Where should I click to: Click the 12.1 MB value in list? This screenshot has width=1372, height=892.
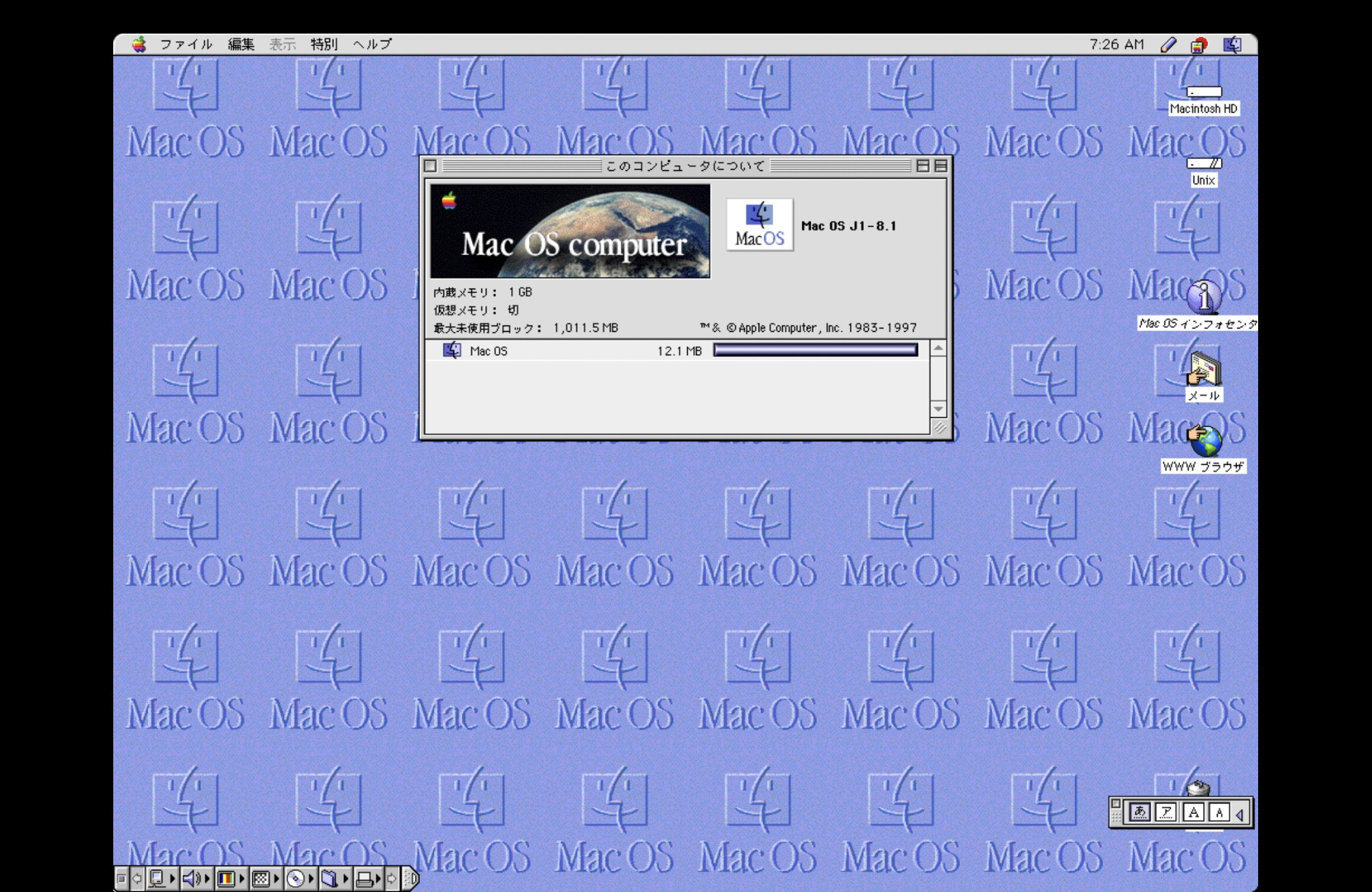pos(679,351)
